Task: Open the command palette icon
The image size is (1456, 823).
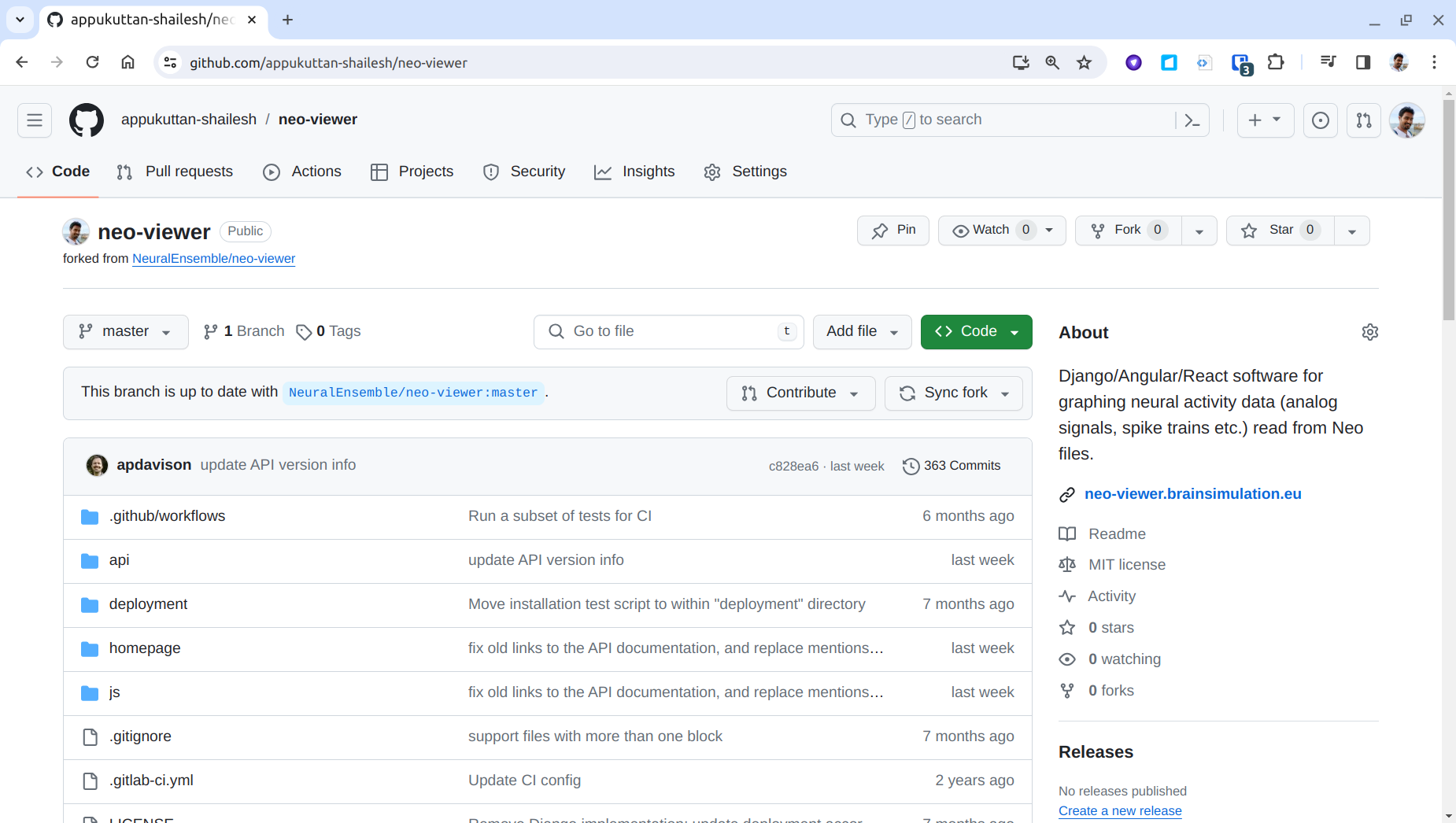Action: (x=1192, y=120)
